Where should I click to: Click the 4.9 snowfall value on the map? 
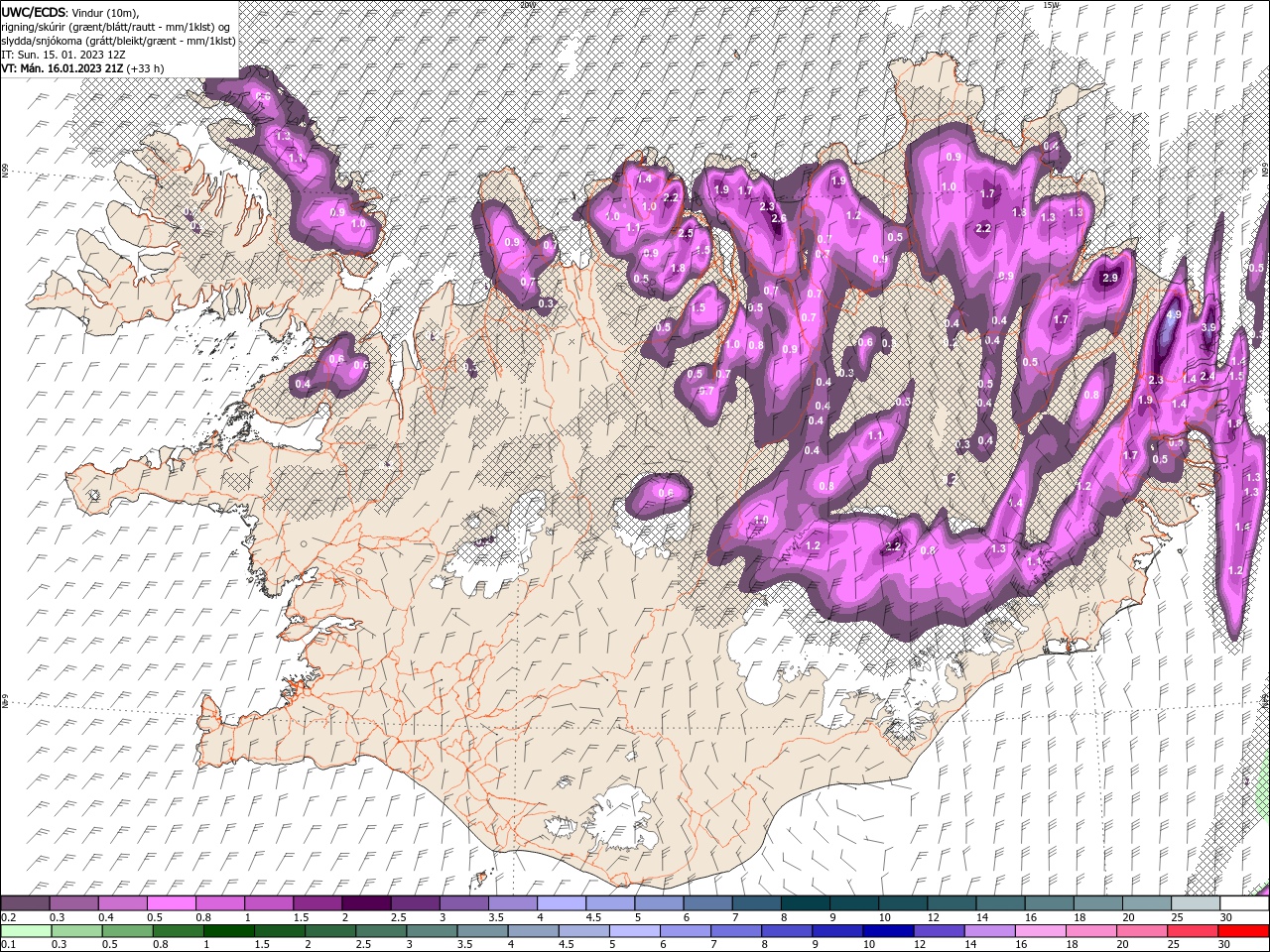(1174, 314)
